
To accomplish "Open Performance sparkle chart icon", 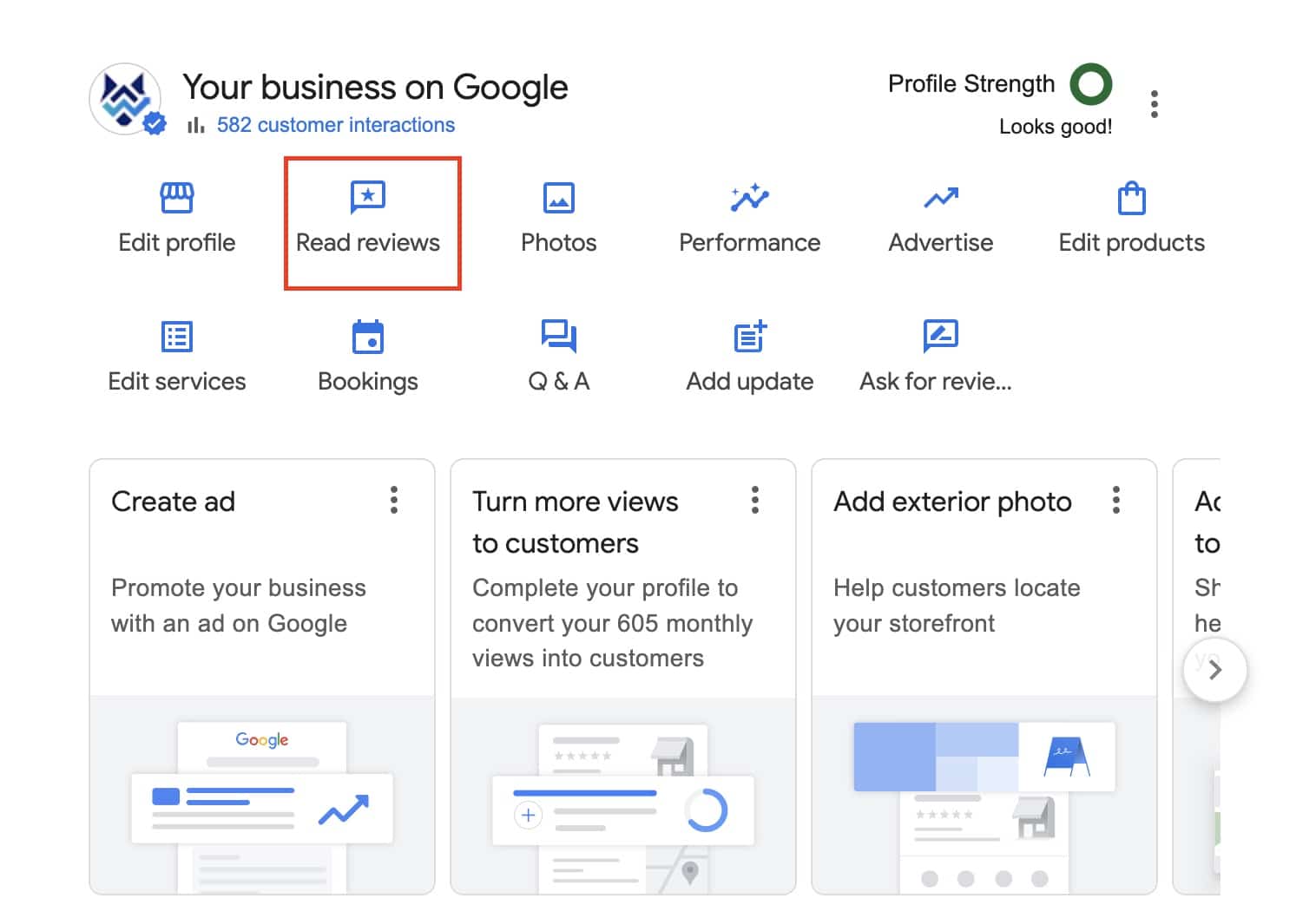I will [749, 198].
